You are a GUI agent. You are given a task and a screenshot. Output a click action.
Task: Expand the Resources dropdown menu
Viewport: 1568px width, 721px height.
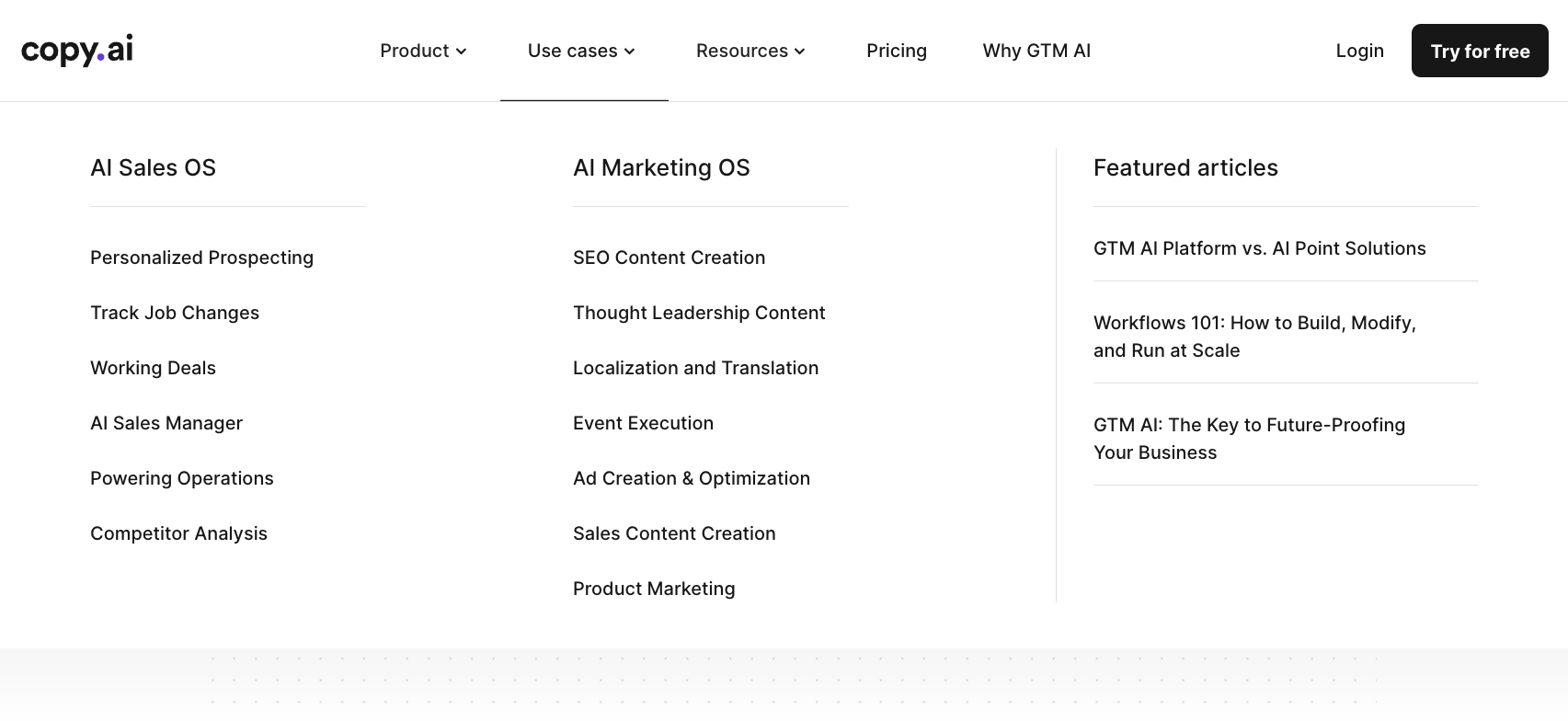751,51
